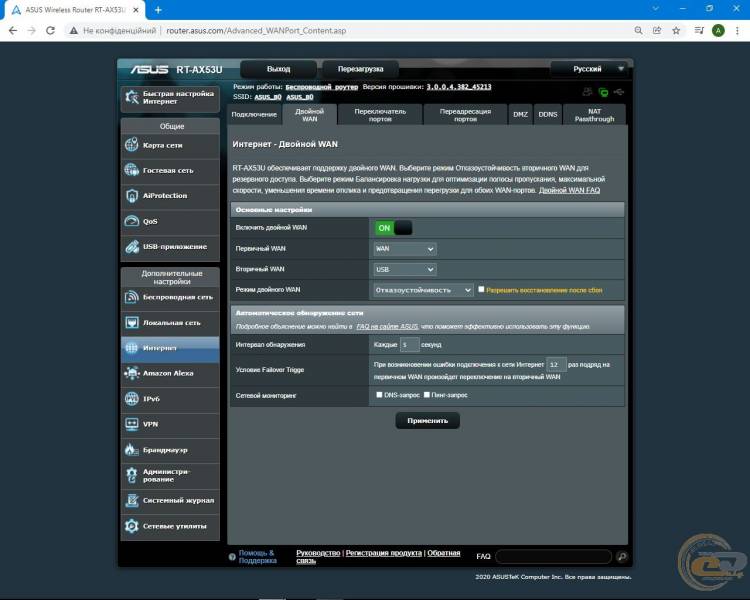Open Guest Network (Гостевая сеть) icon

tap(132, 170)
